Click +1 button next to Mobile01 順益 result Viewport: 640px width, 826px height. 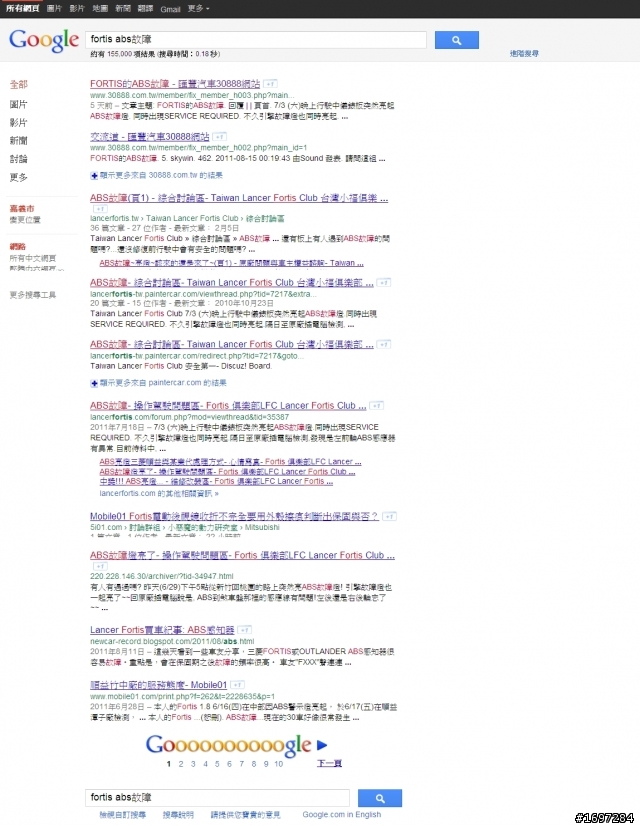[238, 685]
